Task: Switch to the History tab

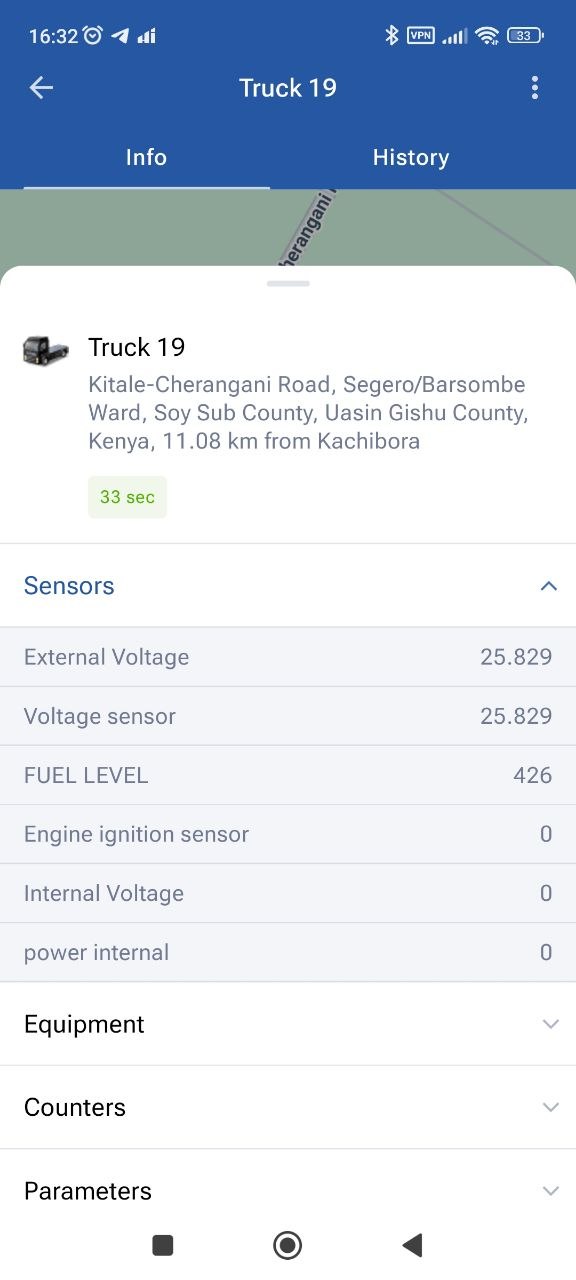Action: pyautogui.click(x=411, y=157)
